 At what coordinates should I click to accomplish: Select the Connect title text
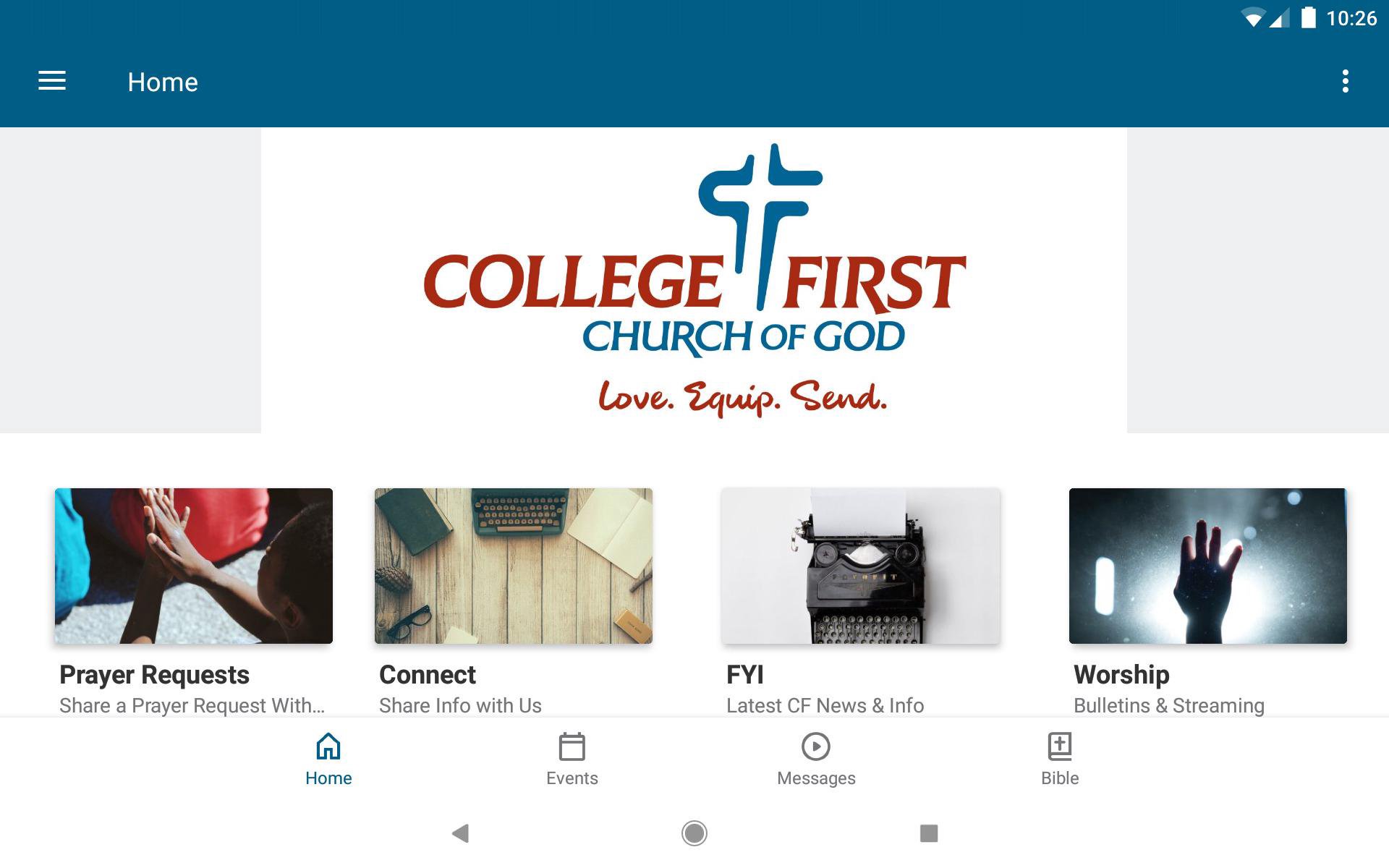pyautogui.click(x=428, y=675)
